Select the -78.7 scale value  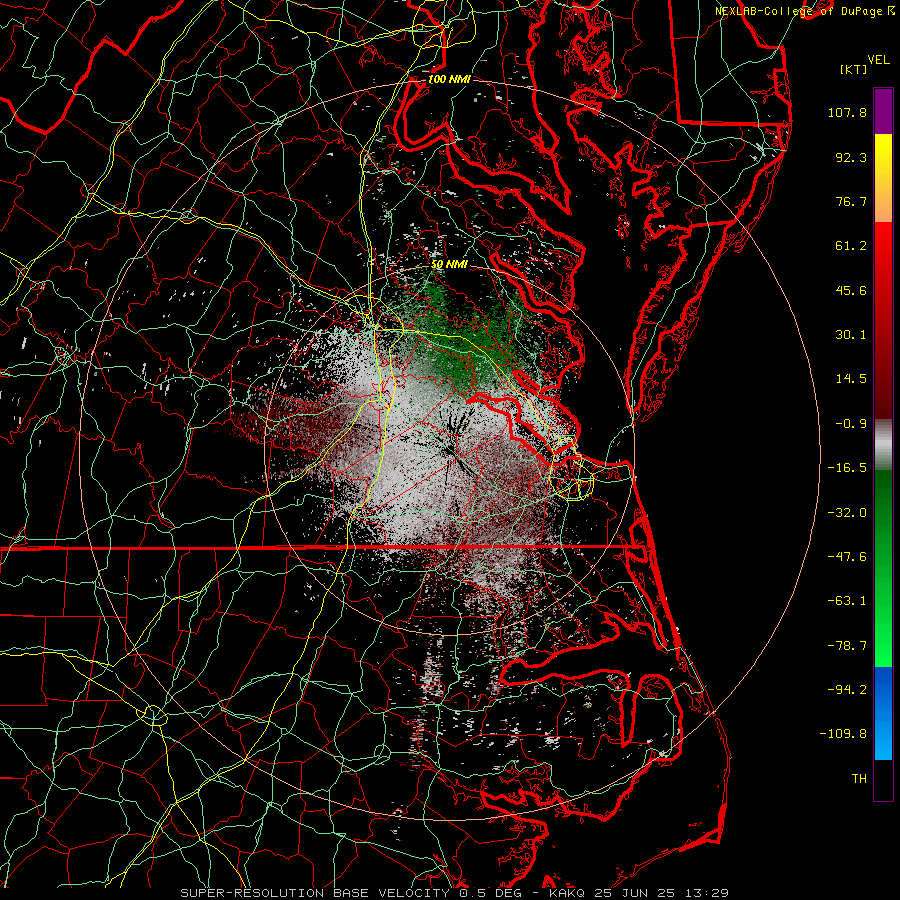coord(847,646)
